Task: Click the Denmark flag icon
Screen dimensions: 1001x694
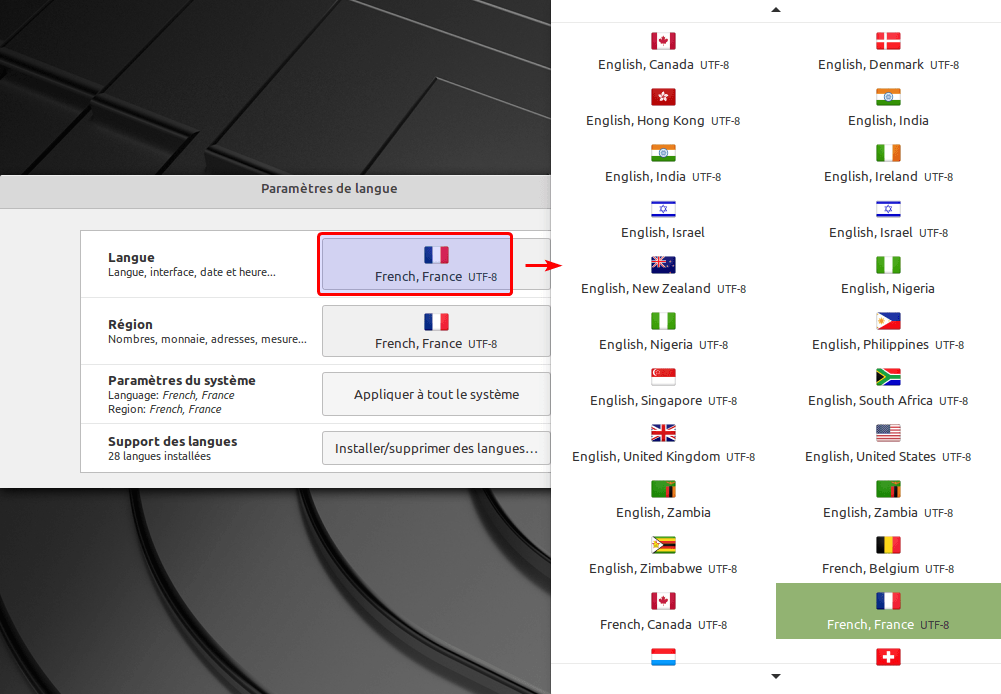Action: (888, 41)
